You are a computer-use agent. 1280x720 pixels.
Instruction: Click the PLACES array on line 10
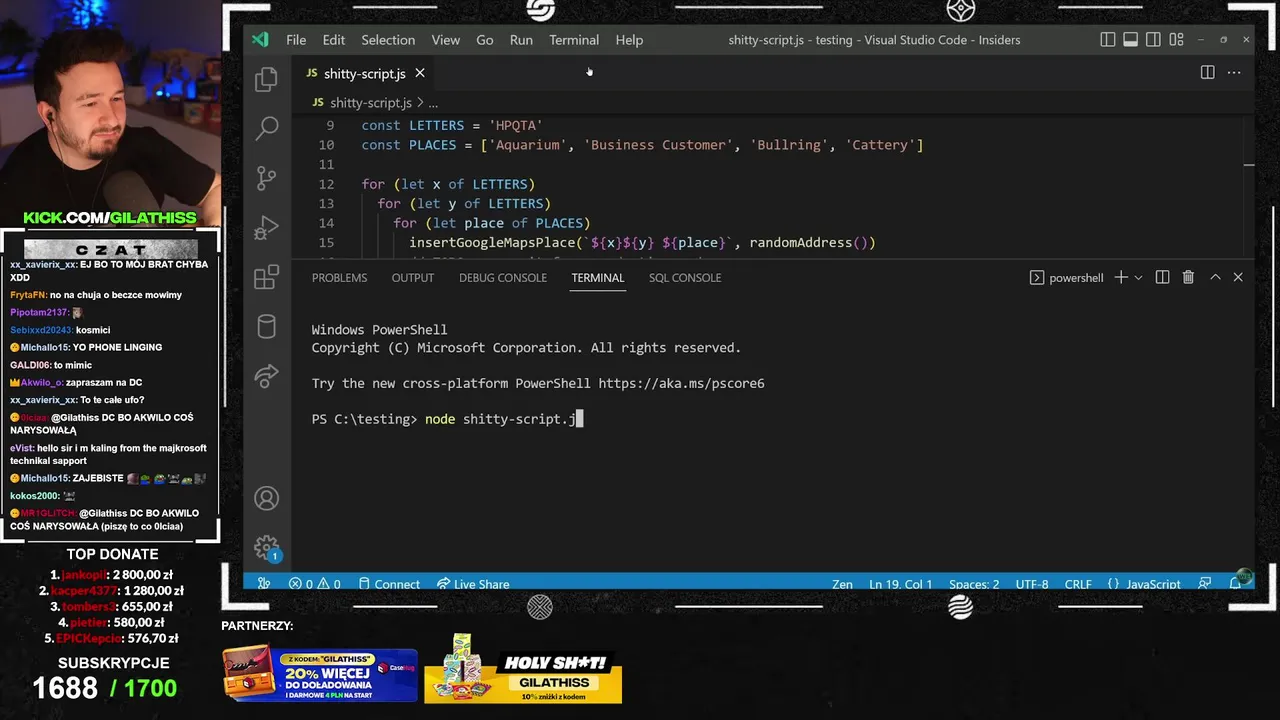click(702, 145)
